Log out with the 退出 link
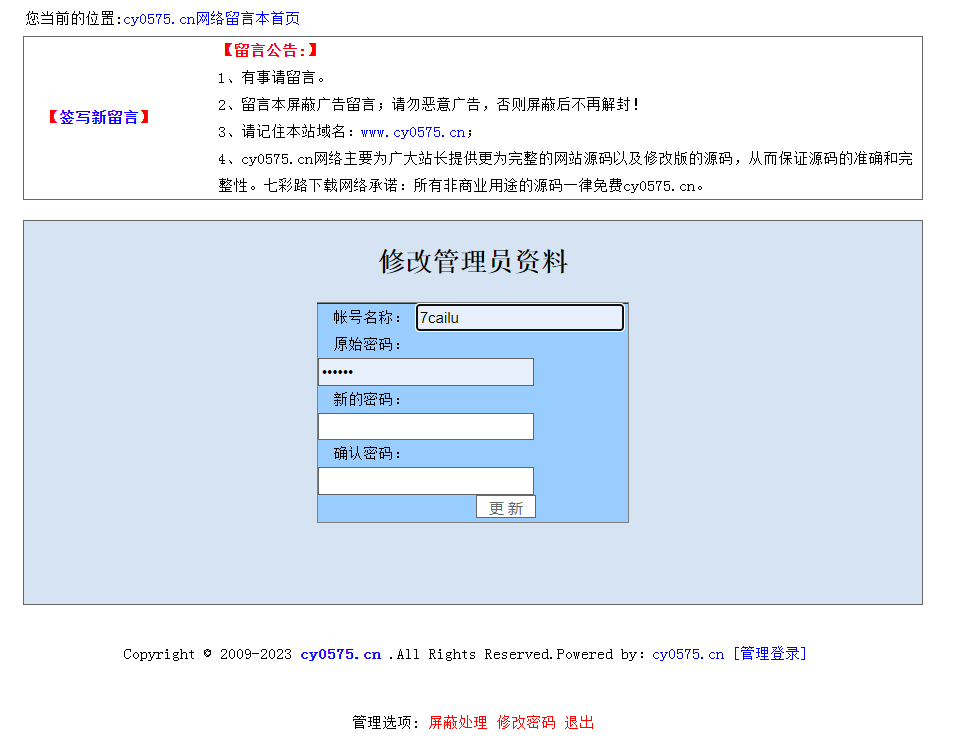 pyautogui.click(x=579, y=723)
